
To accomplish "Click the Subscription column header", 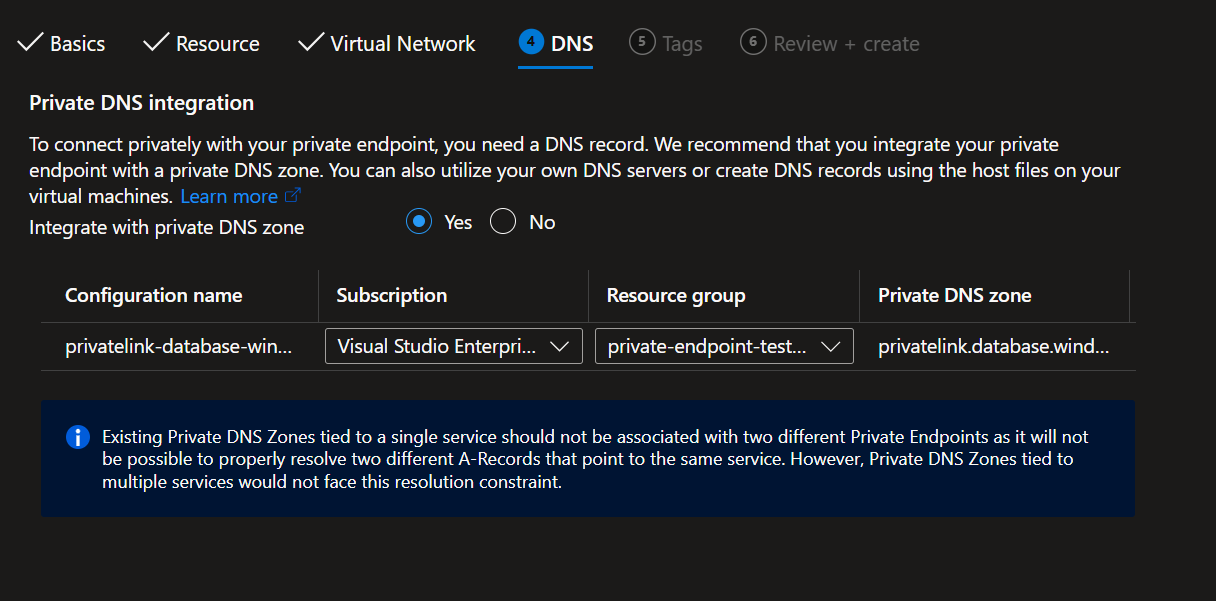I will coord(392,295).
